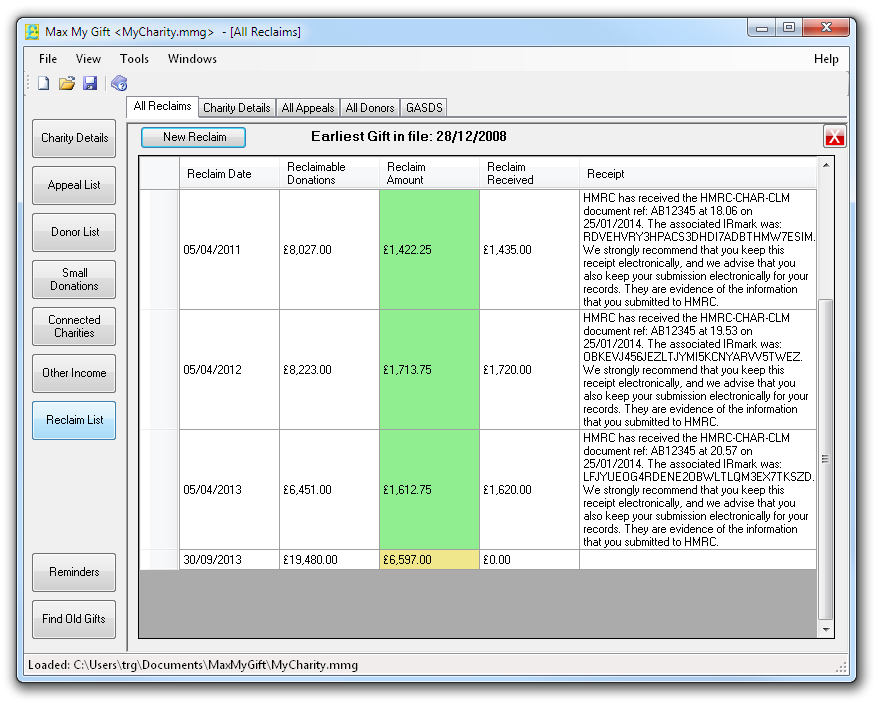Click the Earliest Gift in file label
The width and height of the screenshot is (878, 703).
tap(408, 136)
